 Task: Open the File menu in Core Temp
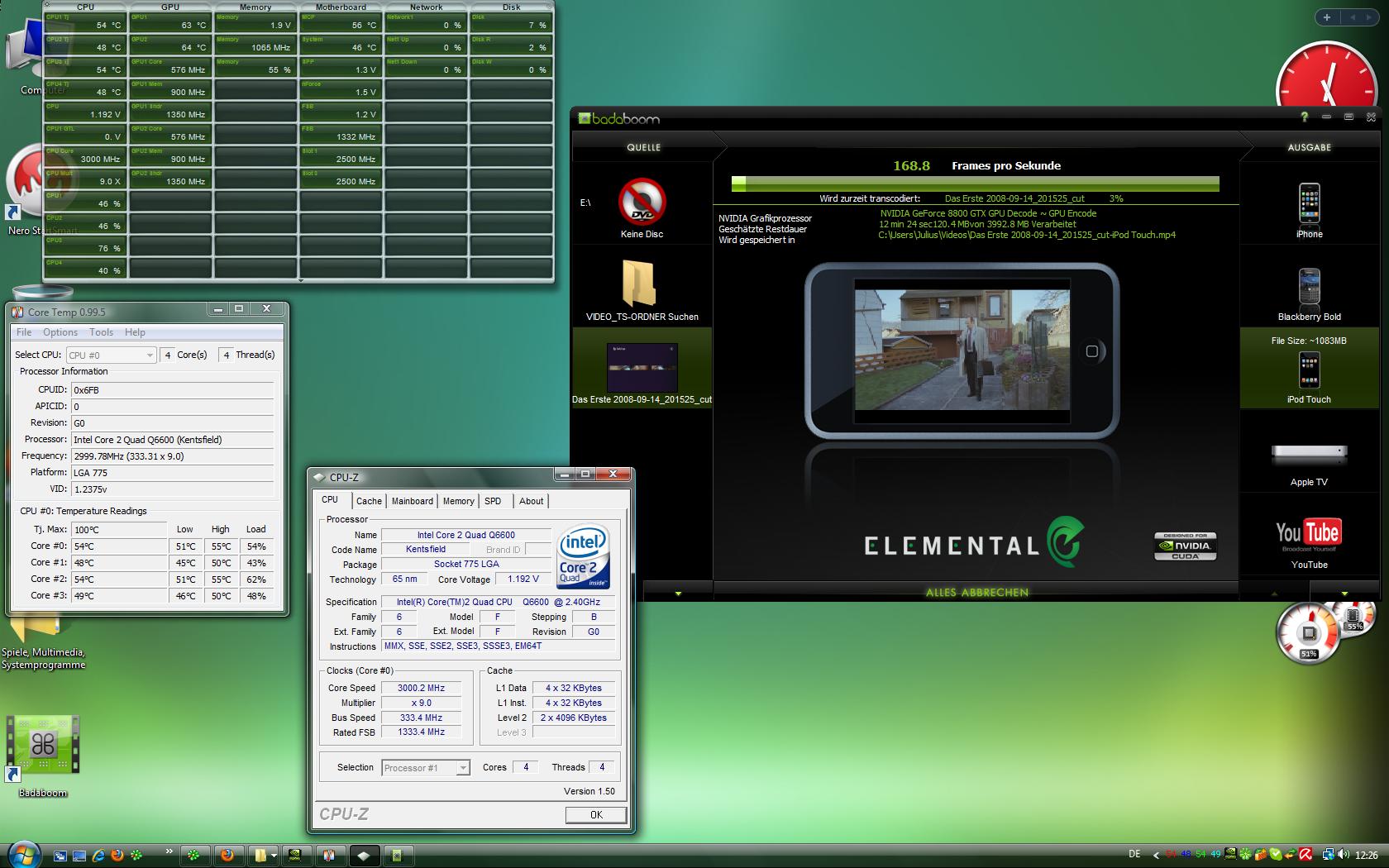pos(24,332)
